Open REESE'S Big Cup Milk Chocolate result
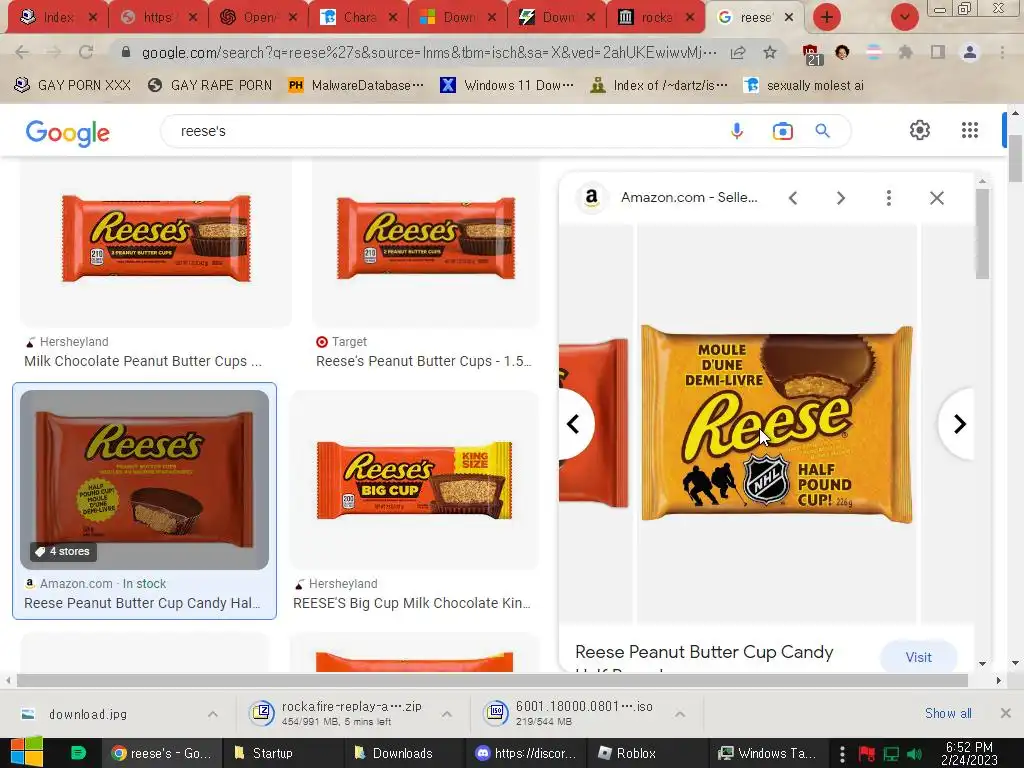1024x768 pixels. [x=412, y=603]
